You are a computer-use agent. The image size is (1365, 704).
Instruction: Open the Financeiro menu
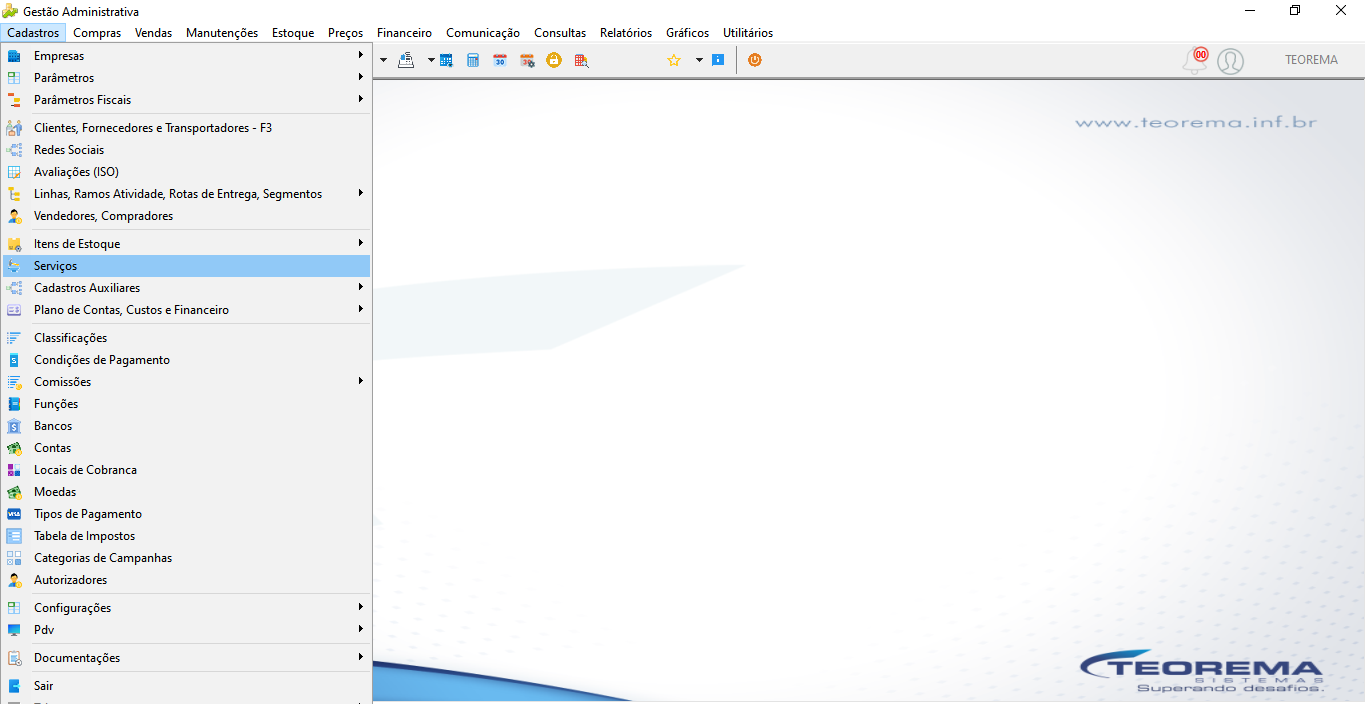404,33
